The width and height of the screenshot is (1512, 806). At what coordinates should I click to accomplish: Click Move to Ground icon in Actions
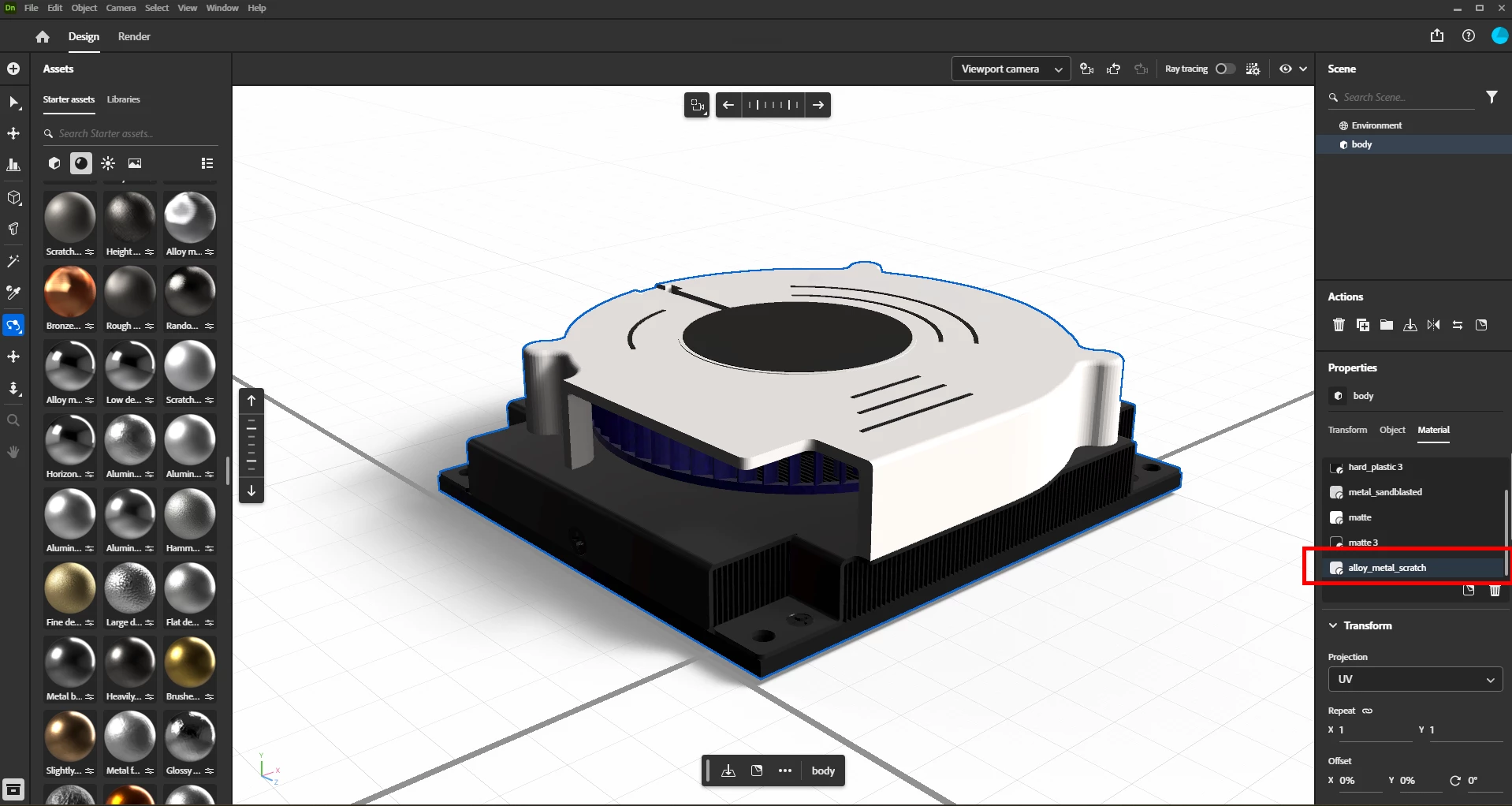pyautogui.click(x=1410, y=325)
